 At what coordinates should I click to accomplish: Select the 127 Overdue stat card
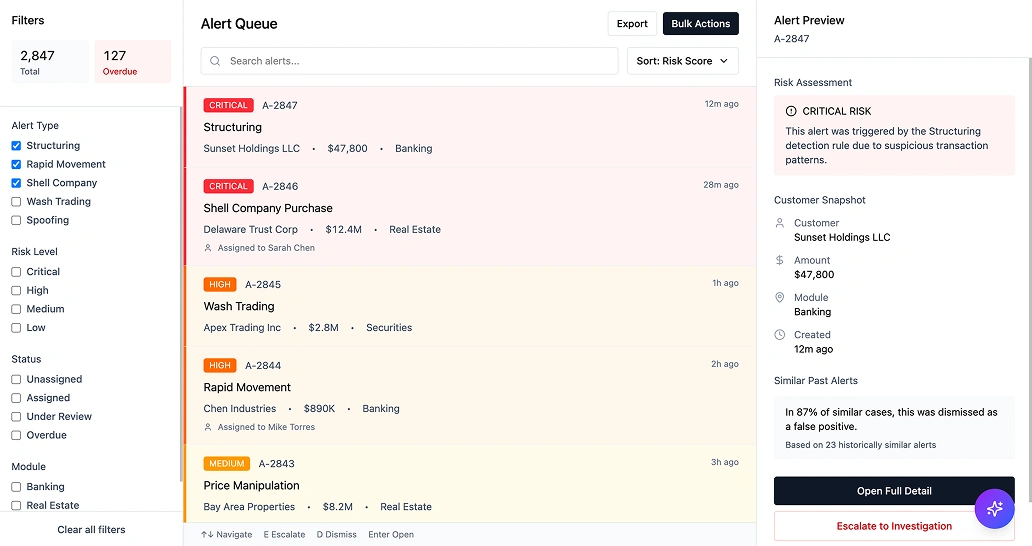[x=133, y=62]
